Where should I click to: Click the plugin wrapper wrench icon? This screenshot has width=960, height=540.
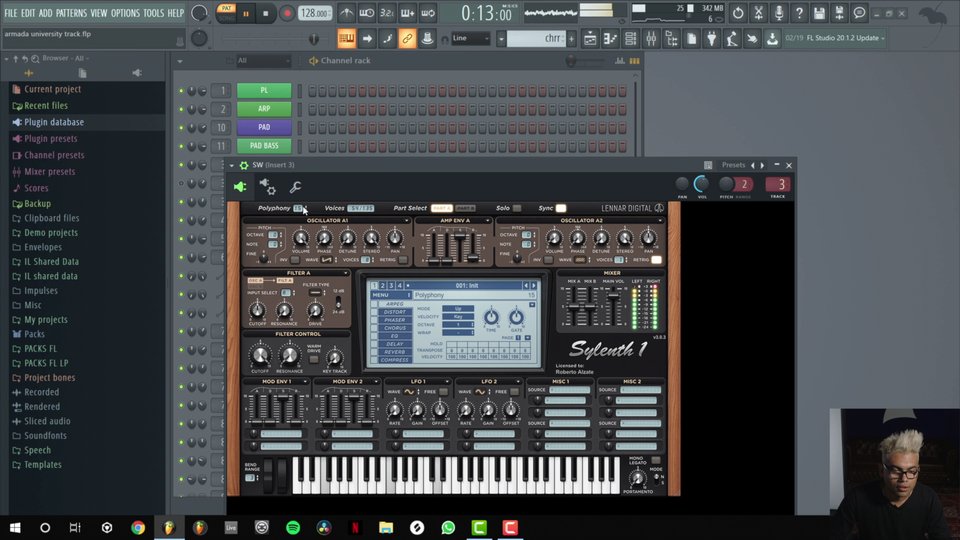pyautogui.click(x=295, y=187)
